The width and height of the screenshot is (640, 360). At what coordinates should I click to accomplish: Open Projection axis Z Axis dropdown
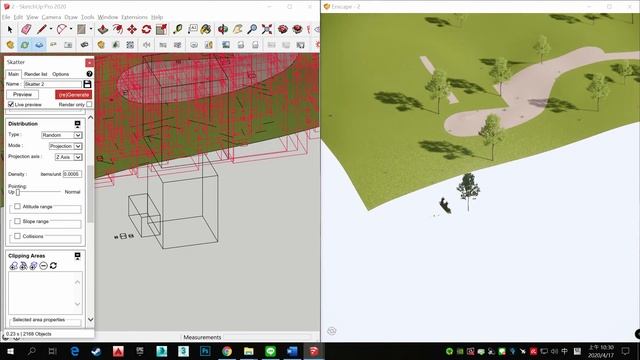coord(69,157)
